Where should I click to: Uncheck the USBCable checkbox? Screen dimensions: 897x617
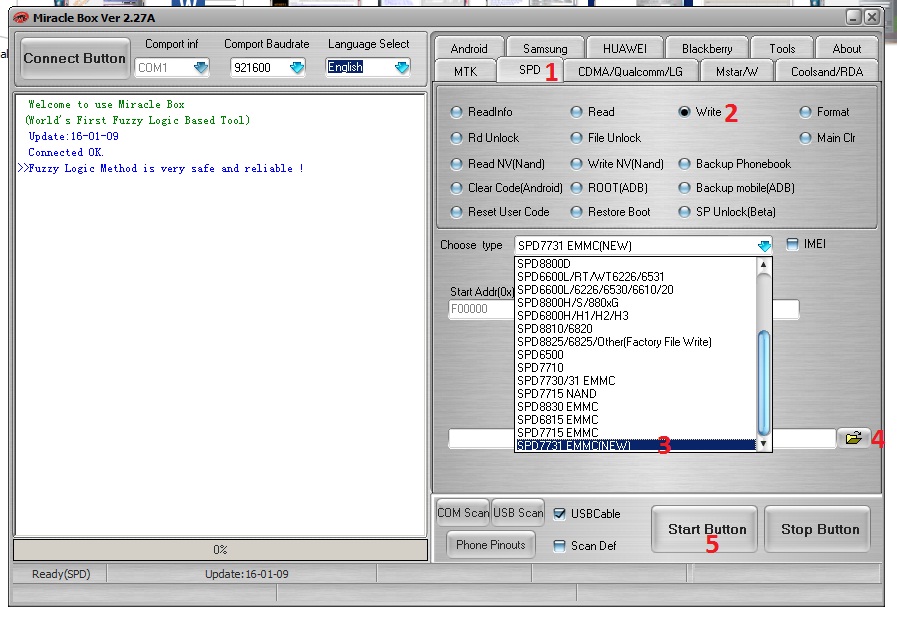coord(559,513)
